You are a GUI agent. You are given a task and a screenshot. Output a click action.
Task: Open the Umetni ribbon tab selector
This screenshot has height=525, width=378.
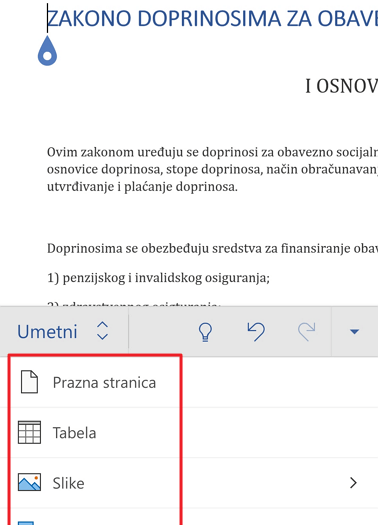click(47, 332)
